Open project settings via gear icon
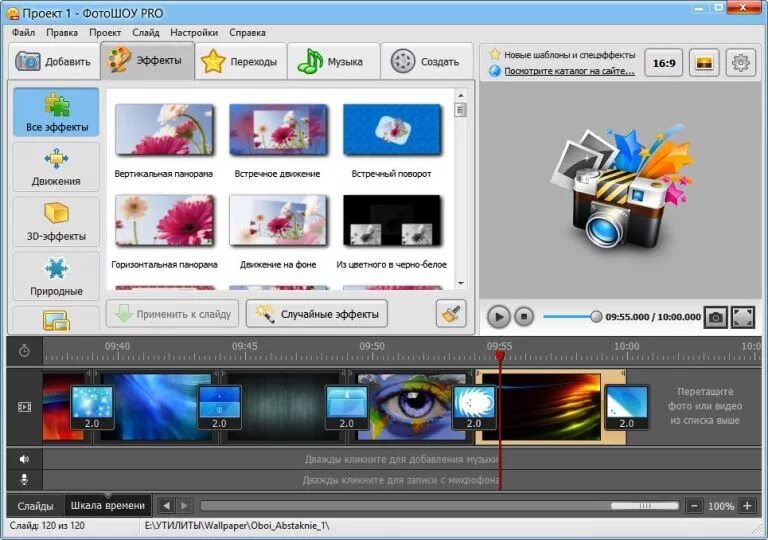The width and height of the screenshot is (768, 540). pyautogui.click(x=741, y=63)
